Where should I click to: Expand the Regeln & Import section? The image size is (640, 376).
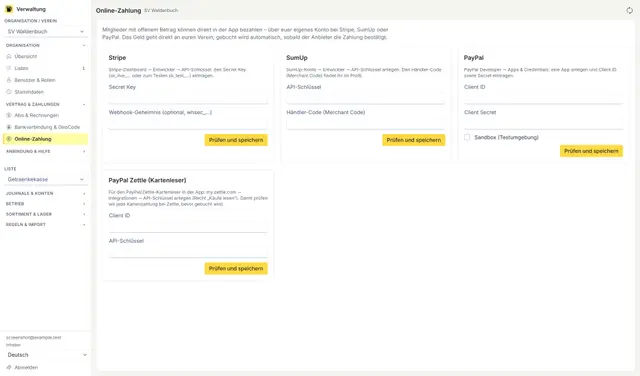click(46, 225)
